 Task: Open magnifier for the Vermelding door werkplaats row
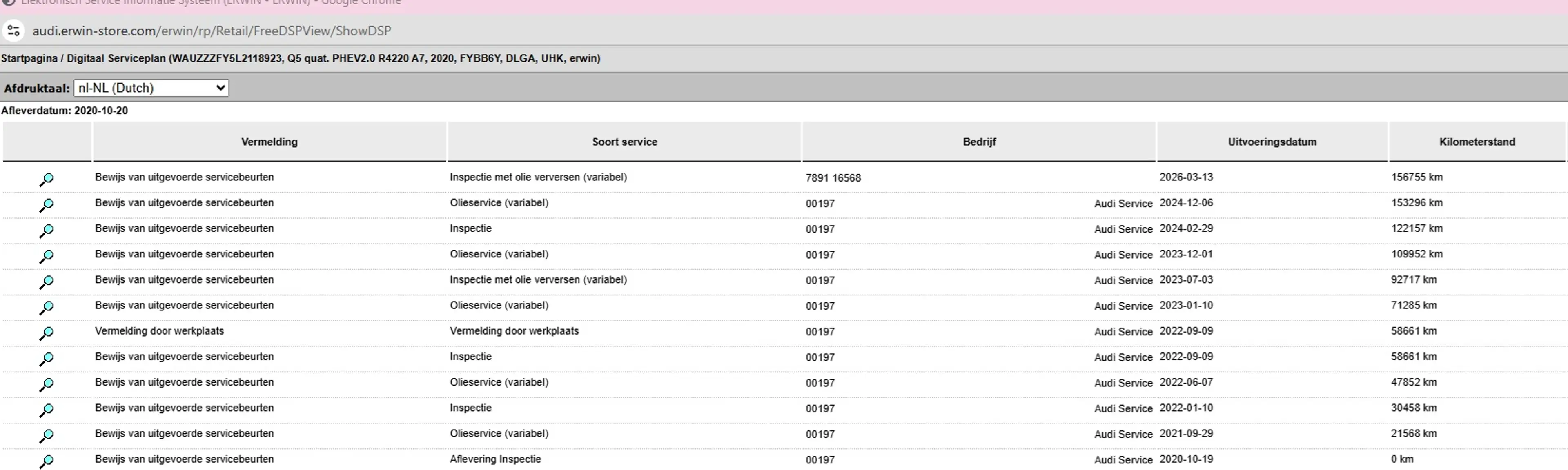pos(46,333)
